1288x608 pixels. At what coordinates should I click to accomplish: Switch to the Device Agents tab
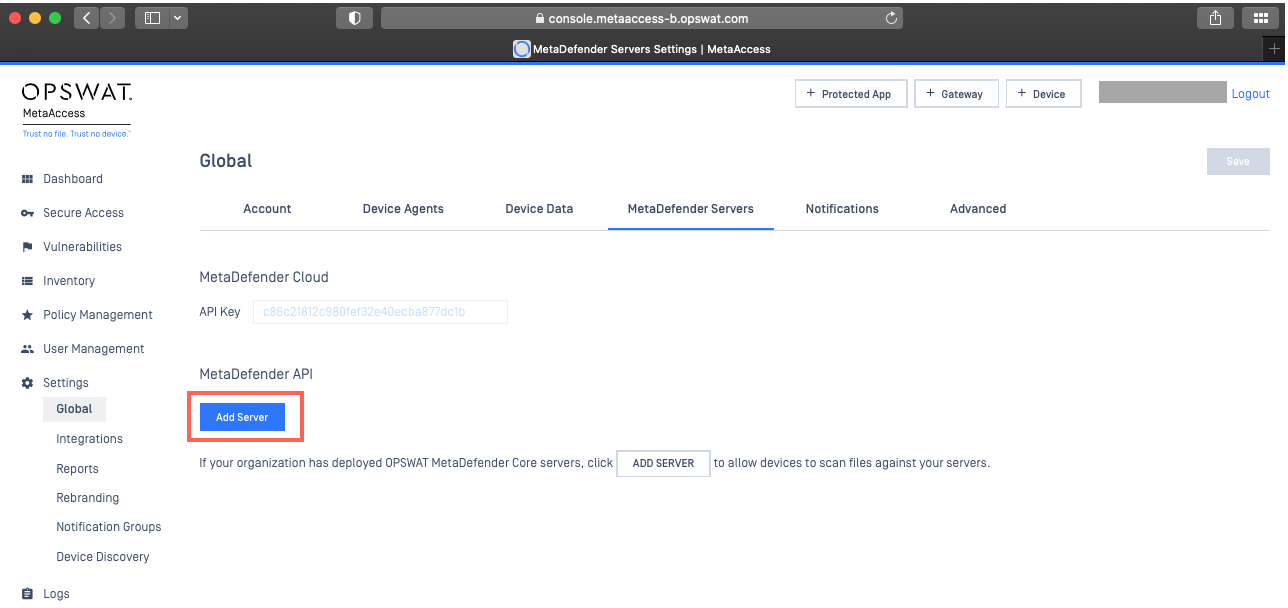[x=403, y=209]
